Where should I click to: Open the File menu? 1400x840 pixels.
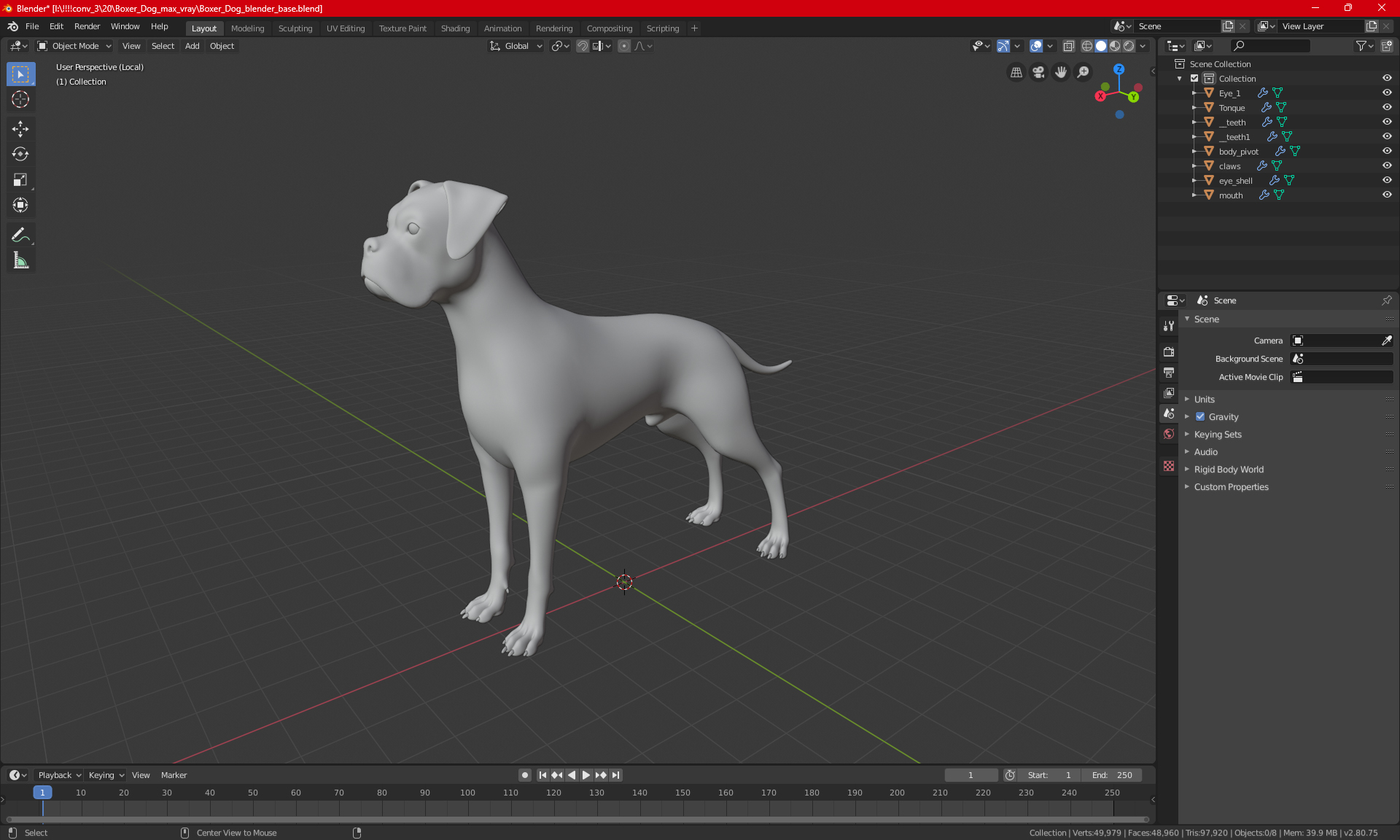pyautogui.click(x=32, y=26)
